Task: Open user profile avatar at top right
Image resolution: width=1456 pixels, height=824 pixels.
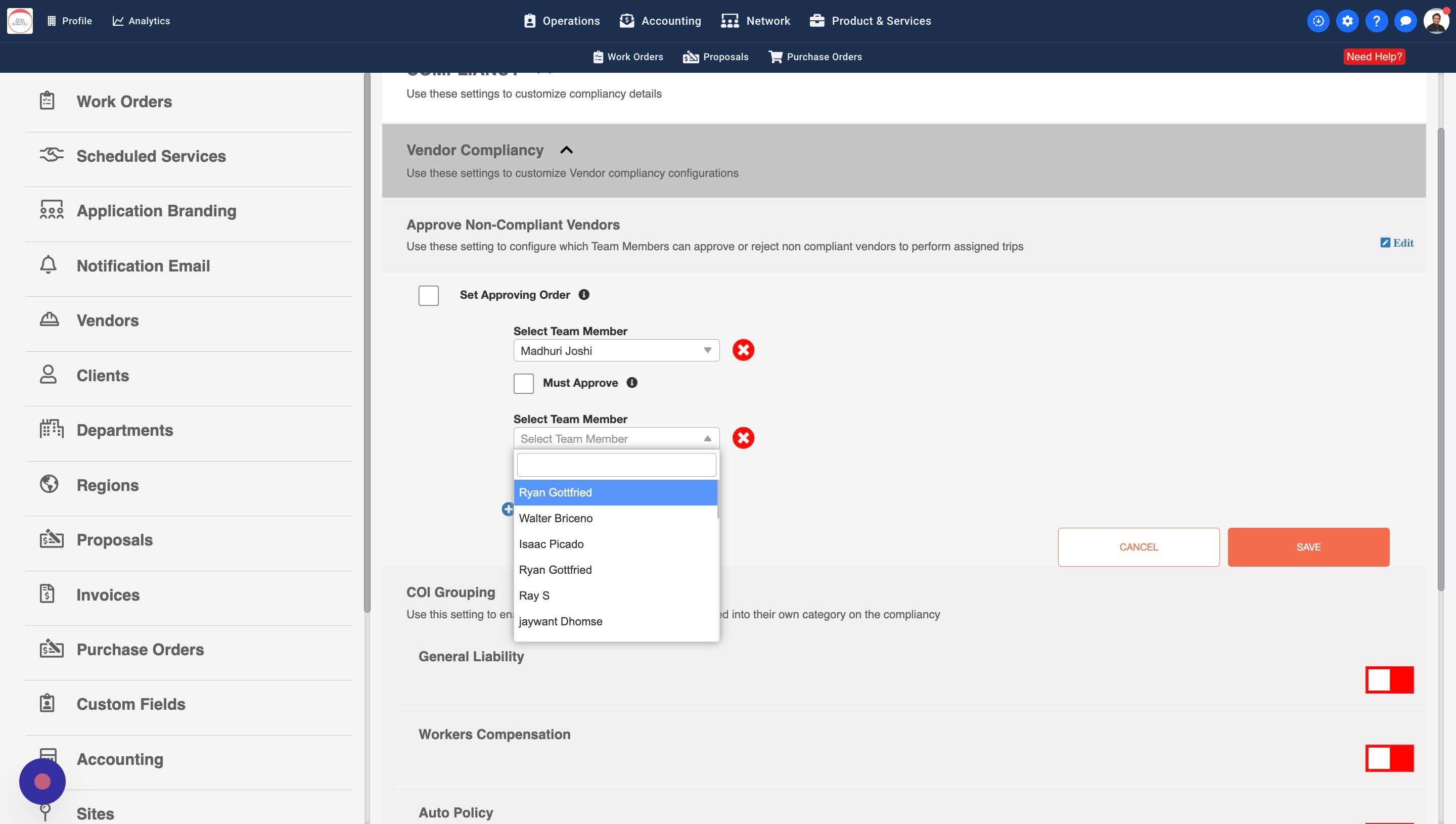Action: 1436,21
